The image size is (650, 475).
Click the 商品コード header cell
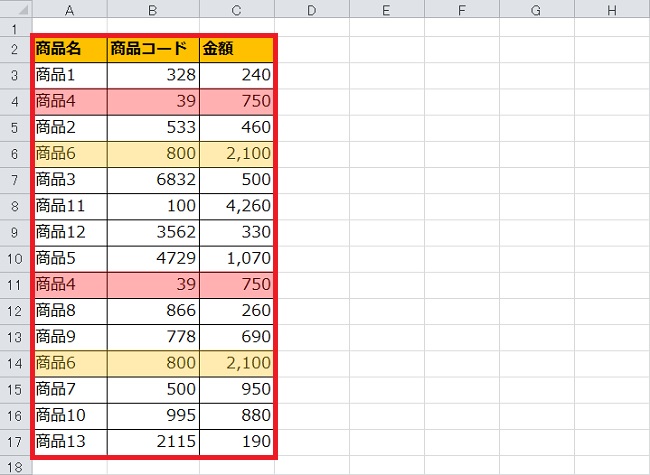(x=153, y=49)
